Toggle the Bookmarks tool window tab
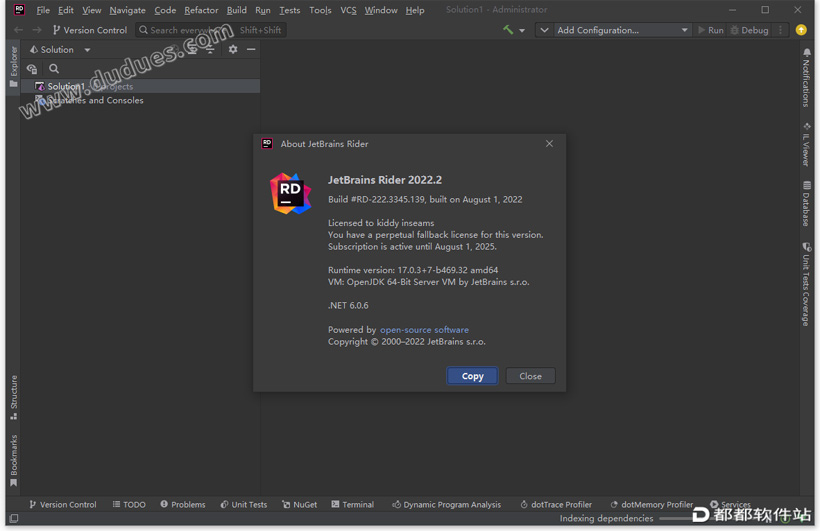 [x=14, y=460]
